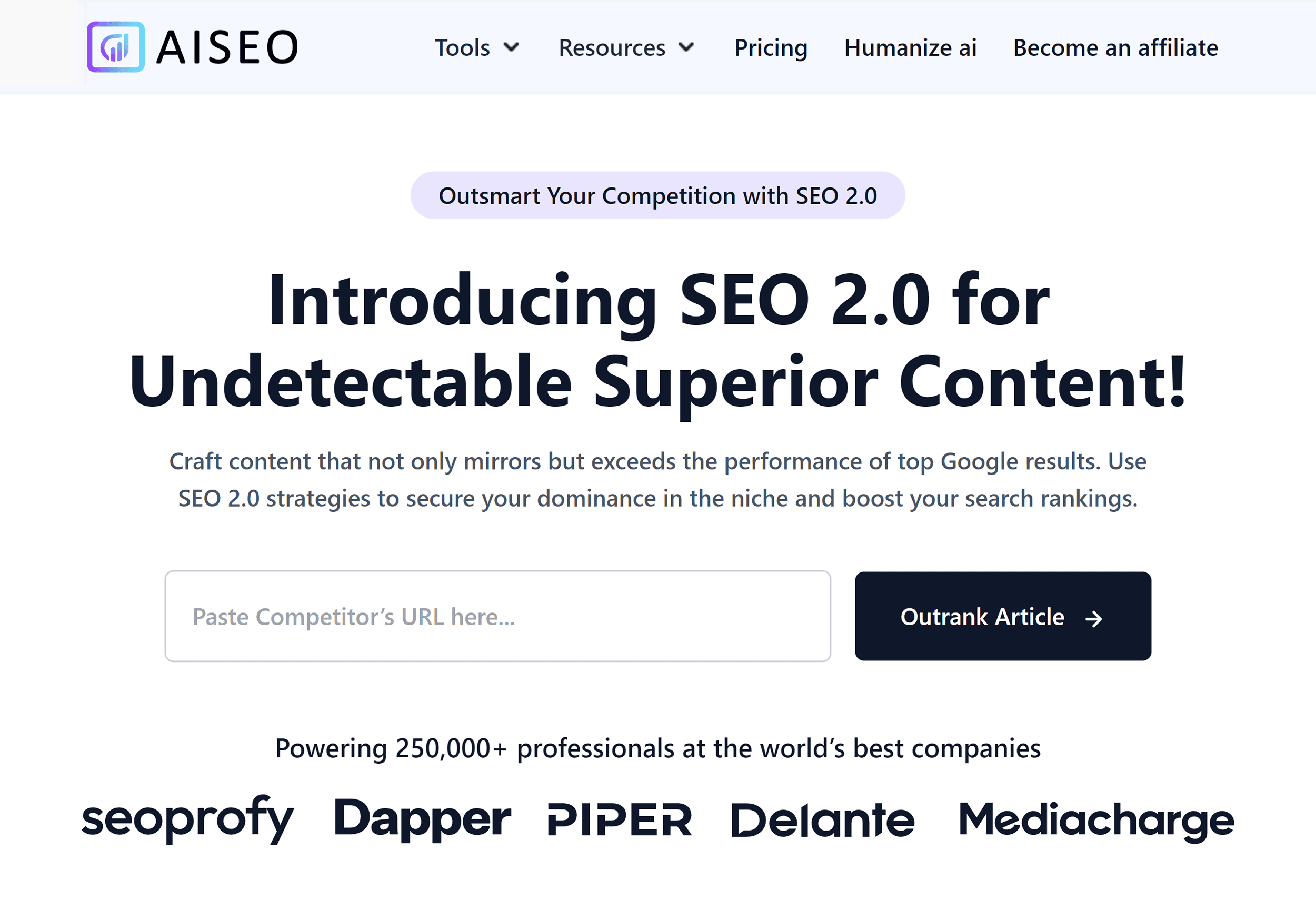Image resolution: width=1316 pixels, height=919 pixels.
Task: Click the Outrank Article button
Action: pyautogui.click(x=1002, y=617)
